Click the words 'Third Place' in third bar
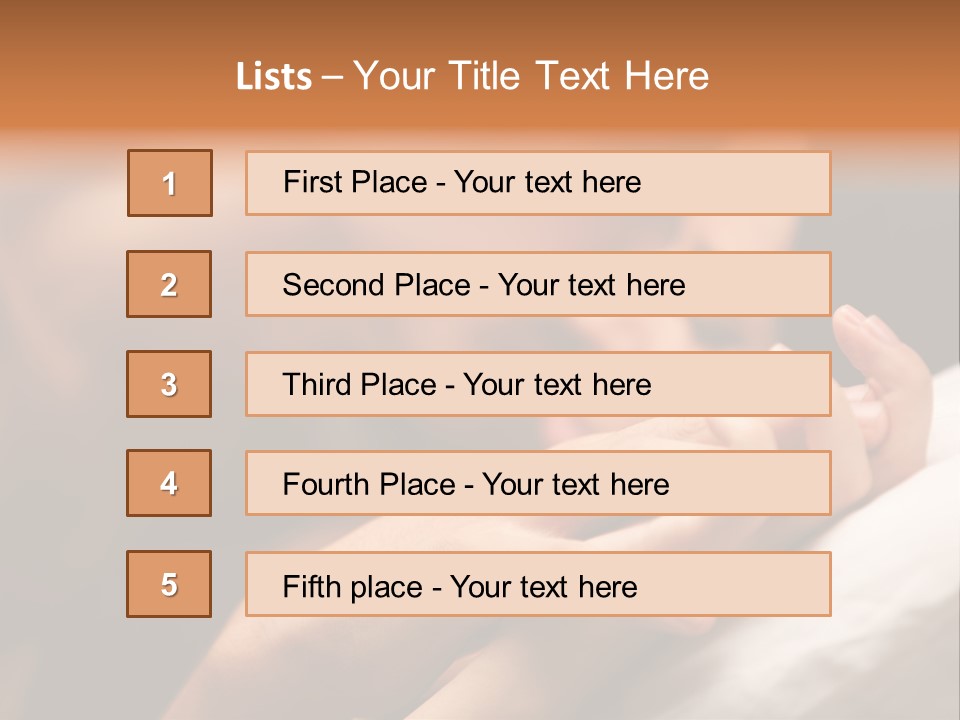Image resolution: width=960 pixels, height=720 pixels. tap(359, 384)
